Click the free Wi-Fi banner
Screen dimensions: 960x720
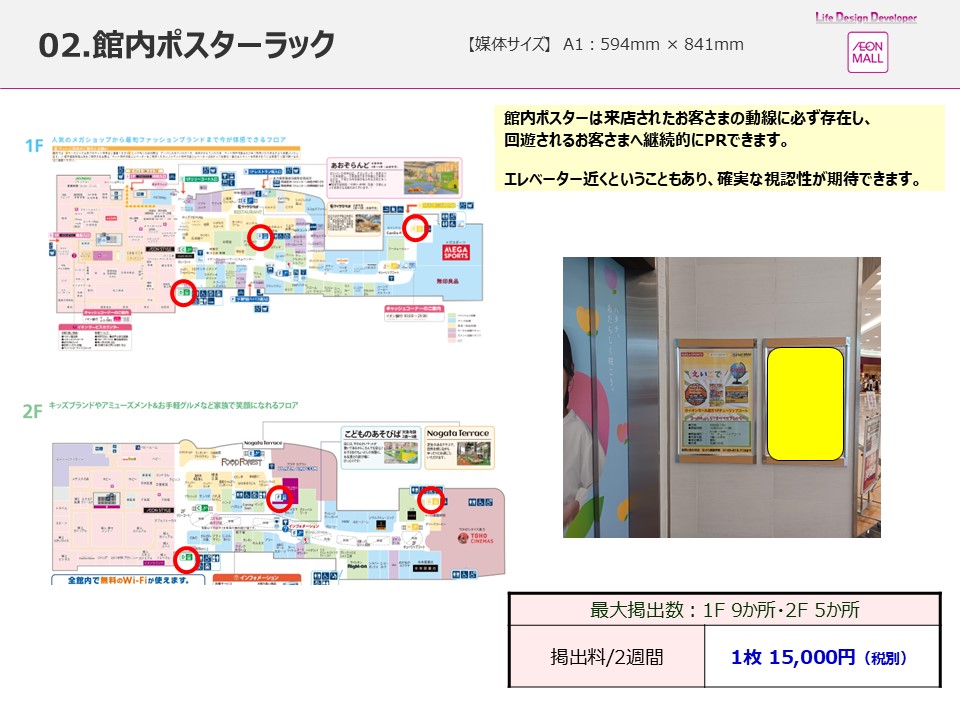click(x=128, y=579)
